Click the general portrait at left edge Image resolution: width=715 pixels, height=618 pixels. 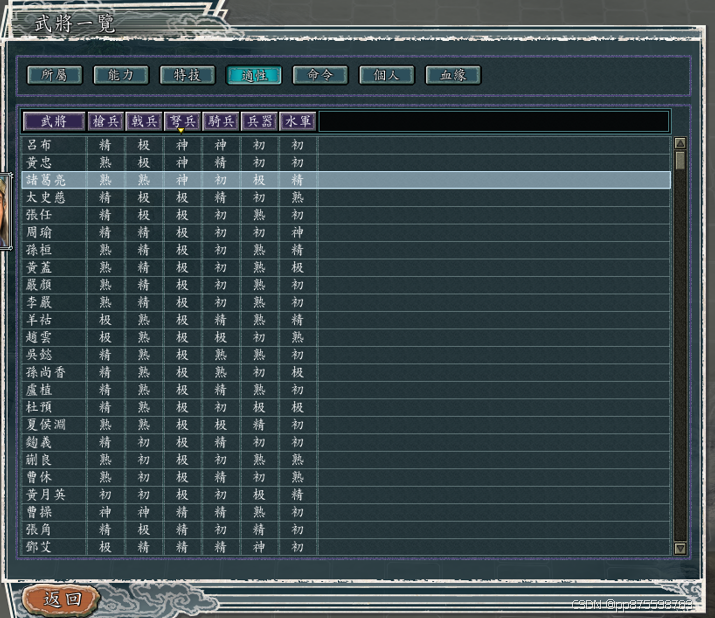[x=5, y=211]
